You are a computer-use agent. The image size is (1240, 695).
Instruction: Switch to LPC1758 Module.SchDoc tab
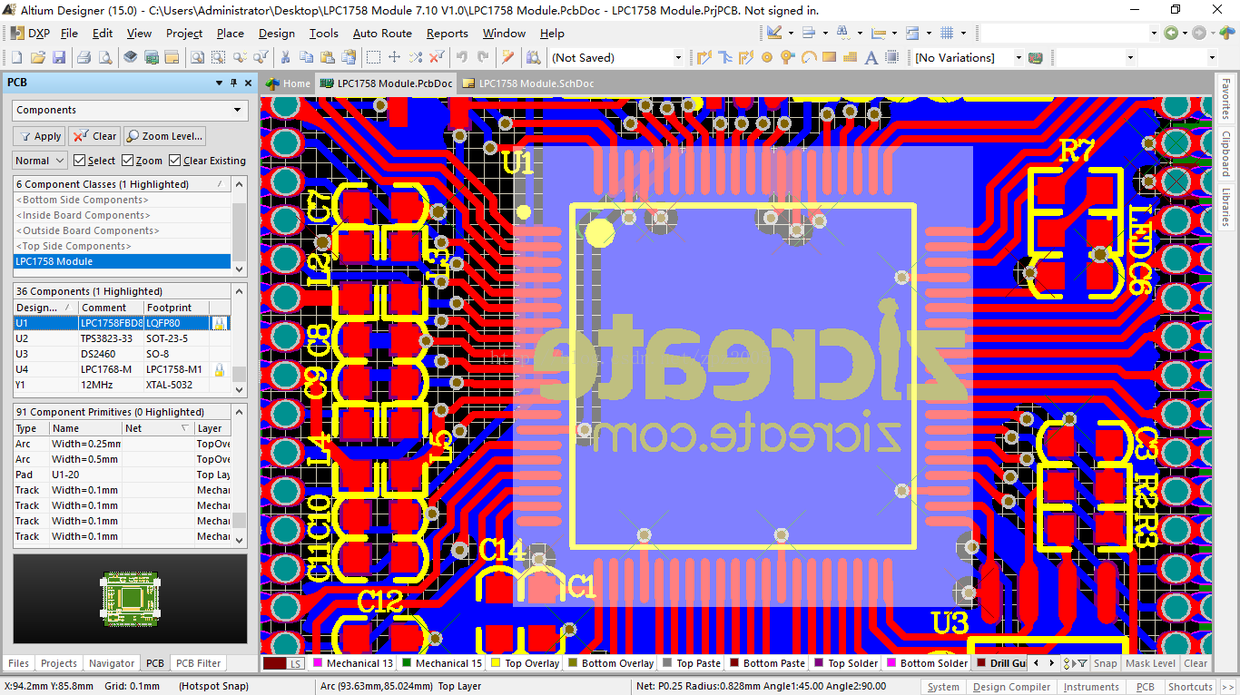point(528,83)
